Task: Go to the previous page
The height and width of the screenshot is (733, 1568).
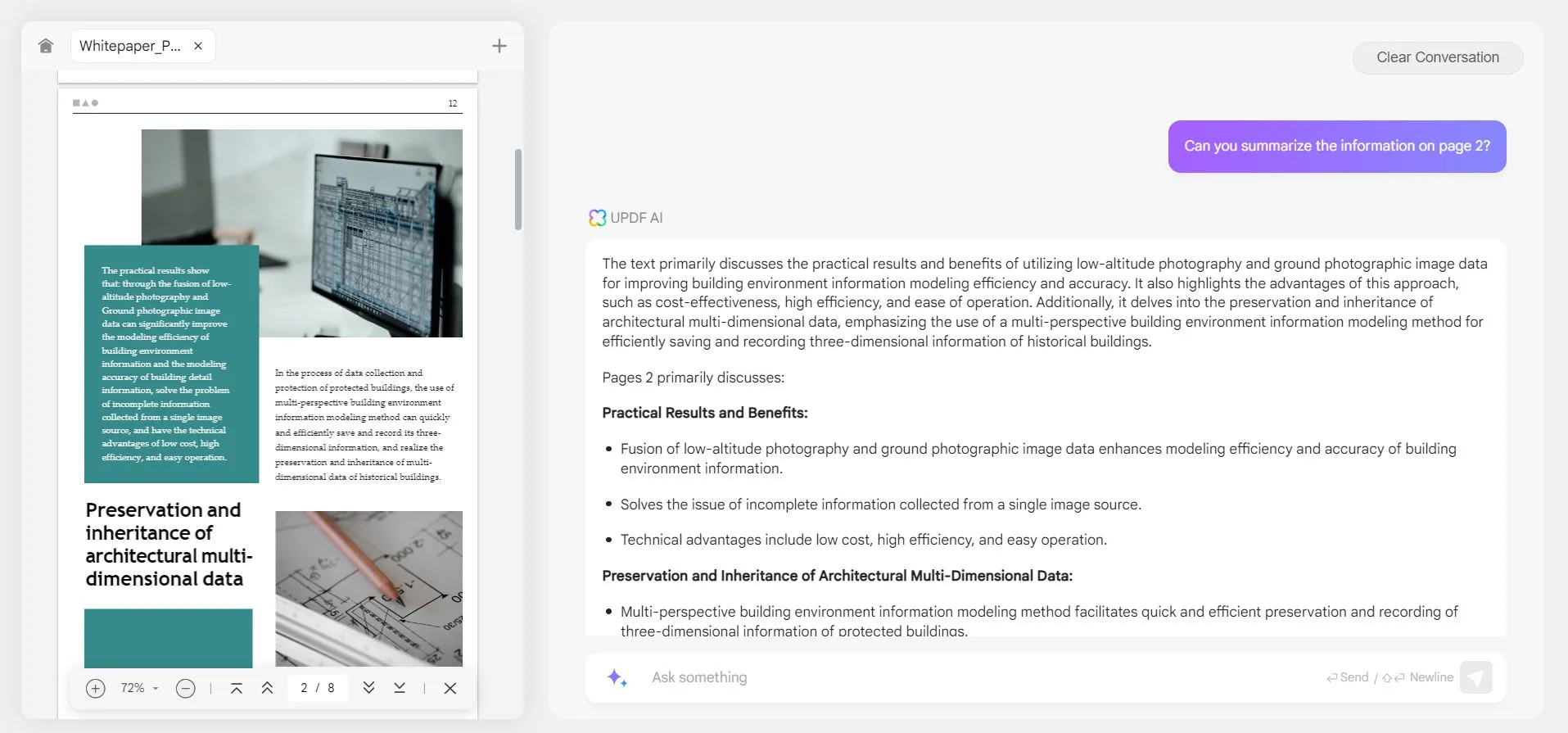Action: (267, 689)
